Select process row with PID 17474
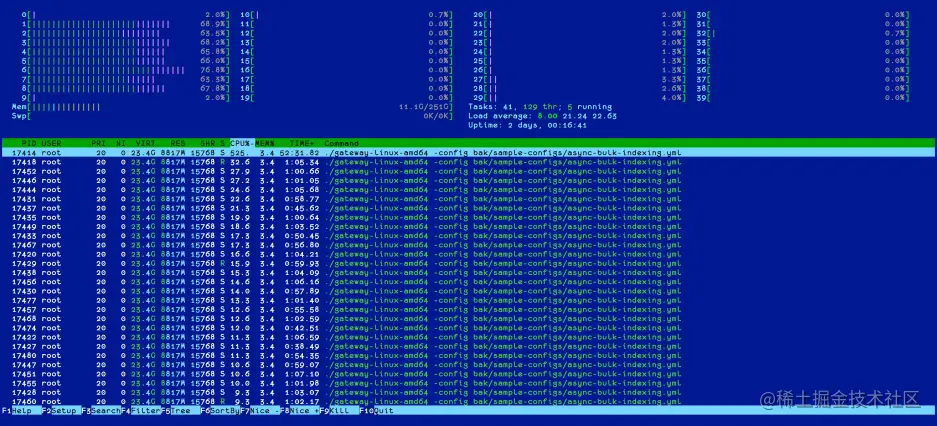Viewport: 937px width, 426px height. coord(468,327)
